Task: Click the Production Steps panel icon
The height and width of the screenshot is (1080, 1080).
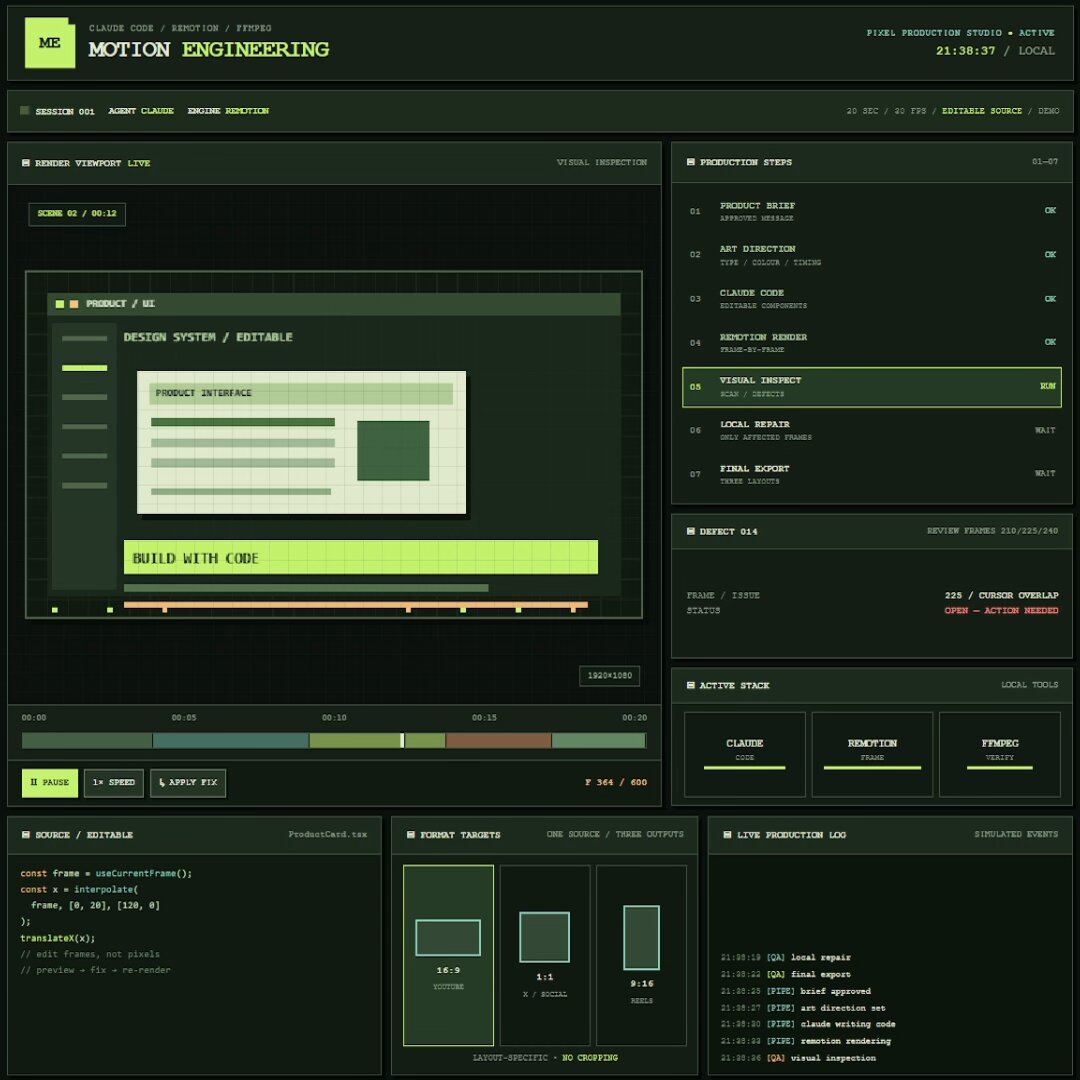Action: [x=690, y=162]
